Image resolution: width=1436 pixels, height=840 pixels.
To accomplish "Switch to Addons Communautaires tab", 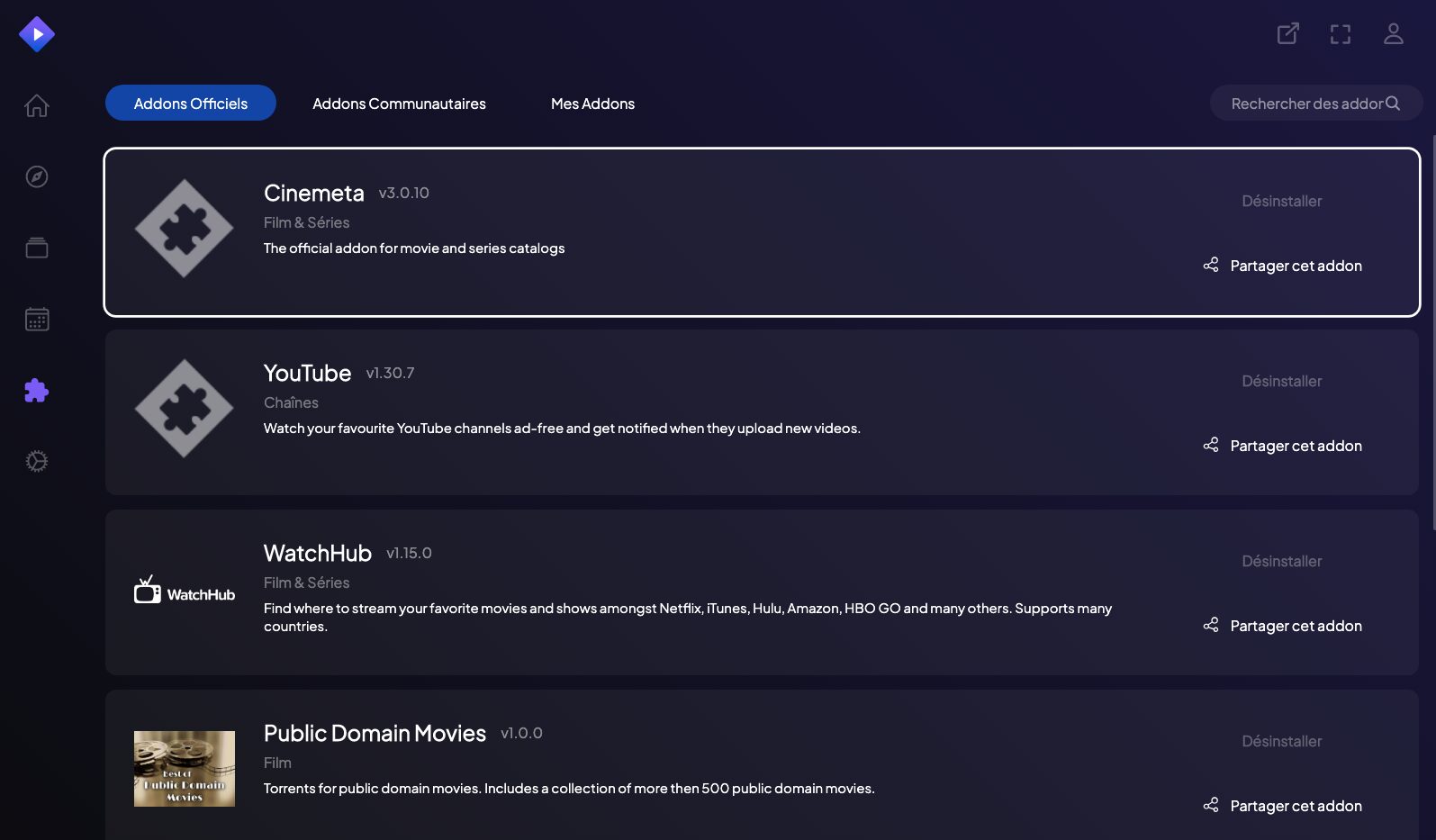I will (399, 104).
